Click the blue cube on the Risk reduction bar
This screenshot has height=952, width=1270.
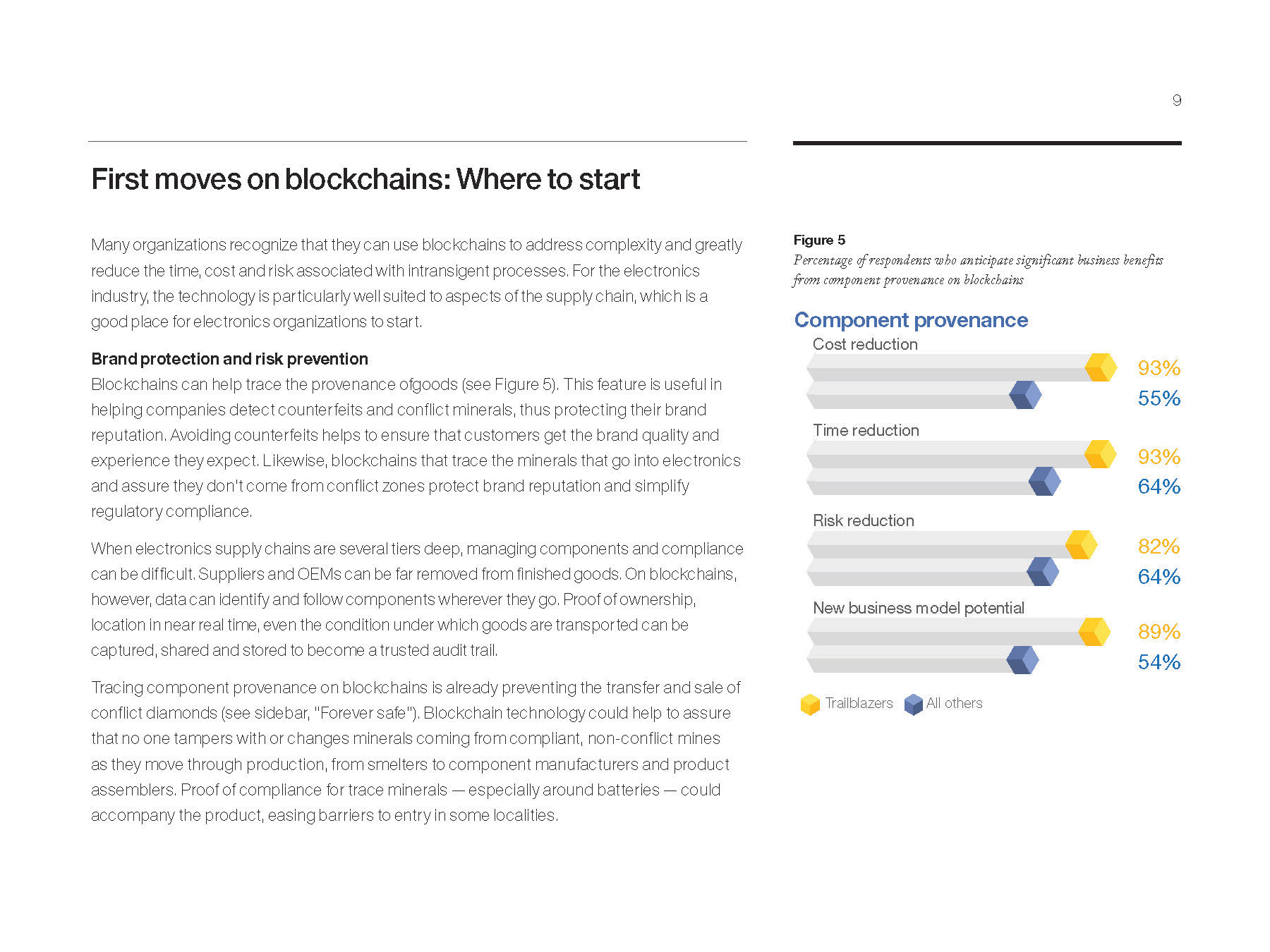pos(1043,571)
